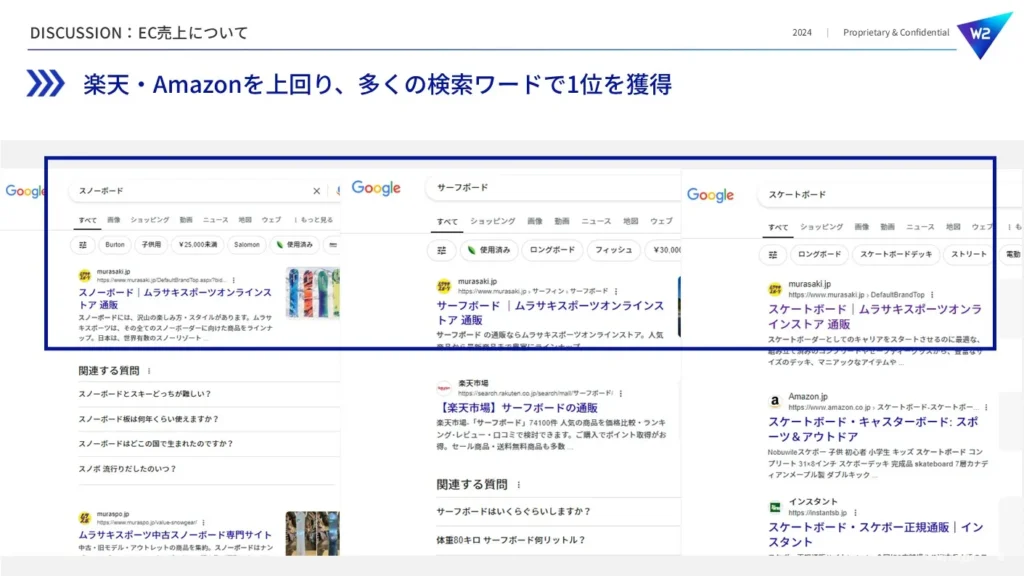
Task: Click the Google logo beside サーフボード search
Action: pos(376,188)
